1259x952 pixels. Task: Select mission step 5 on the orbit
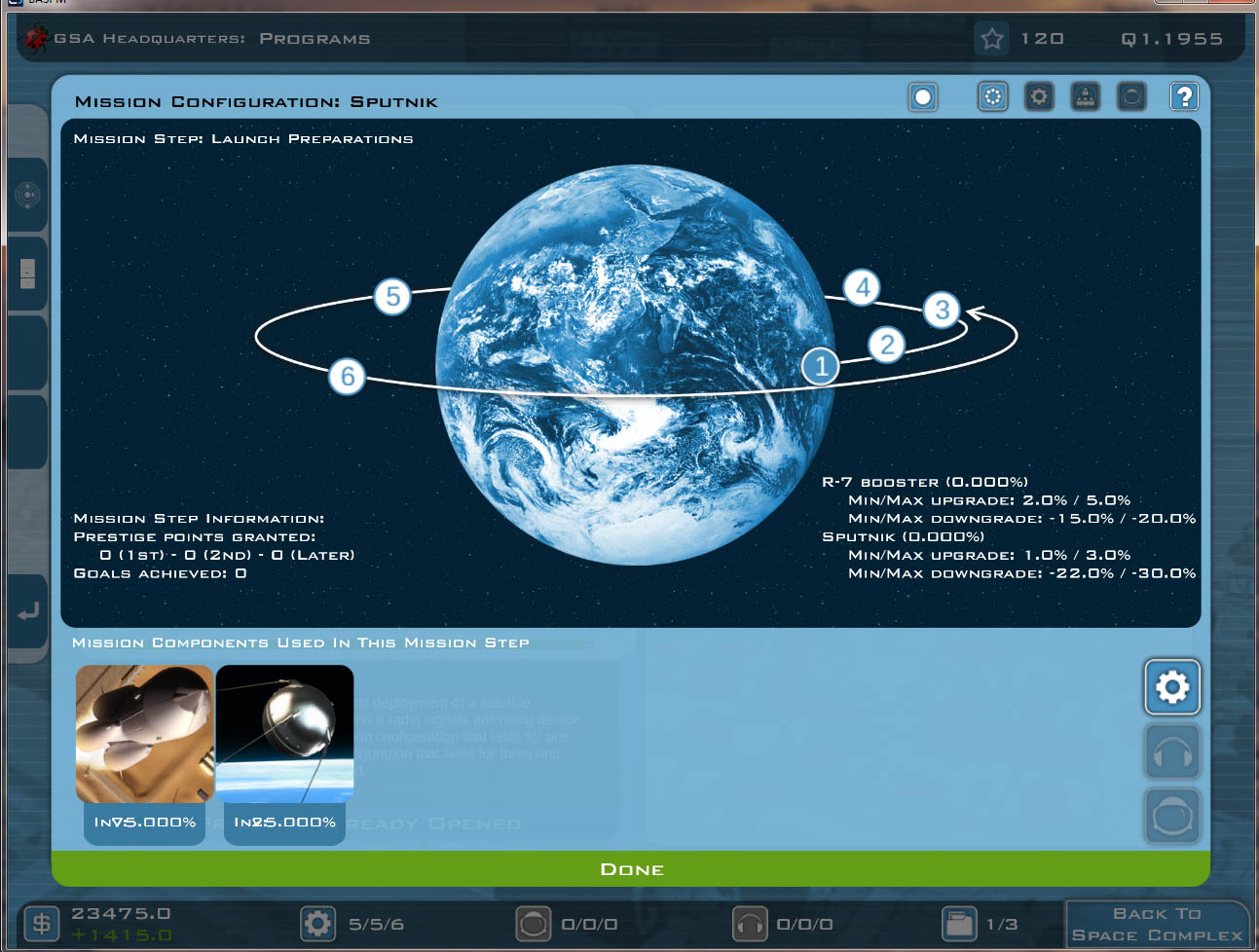tap(392, 296)
